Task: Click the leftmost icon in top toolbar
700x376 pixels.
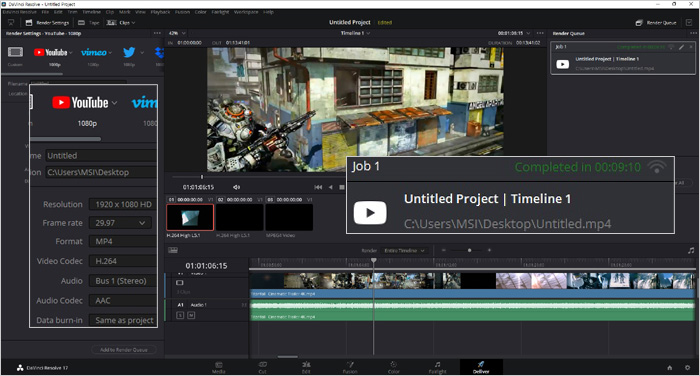Action: pos(11,22)
